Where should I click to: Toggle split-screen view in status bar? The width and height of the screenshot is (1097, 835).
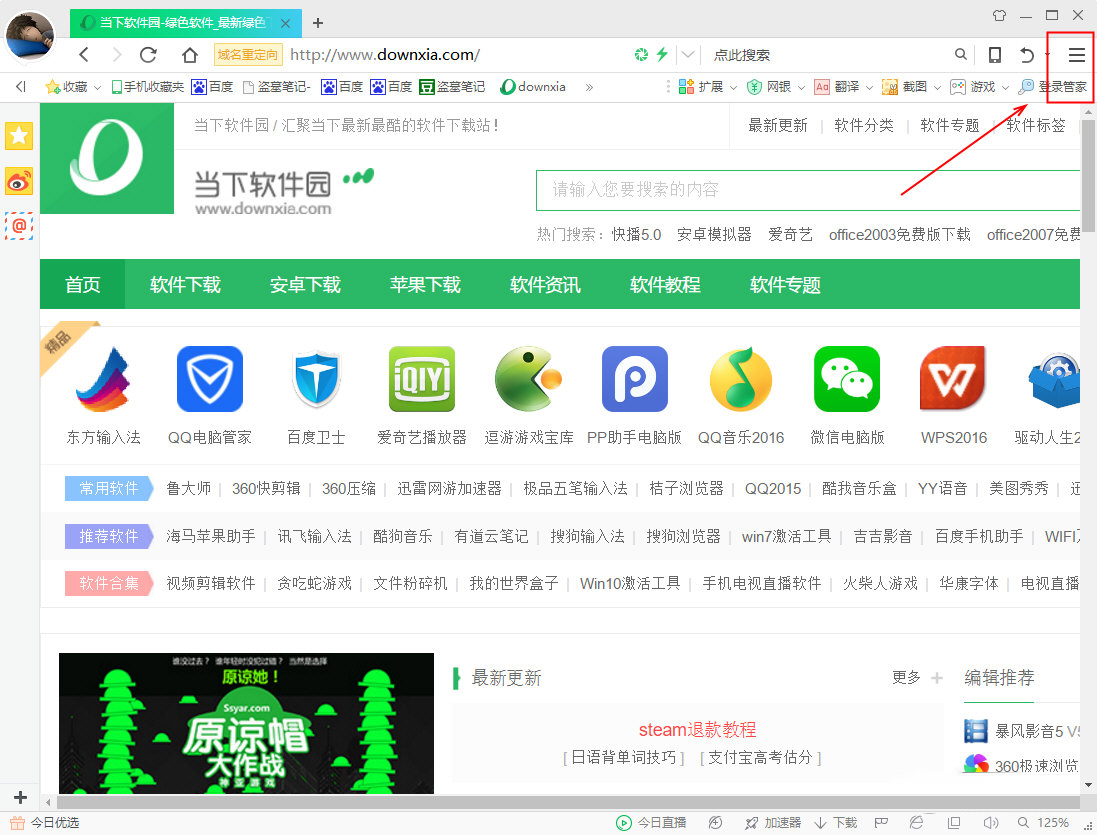pyautogui.click(x=954, y=823)
